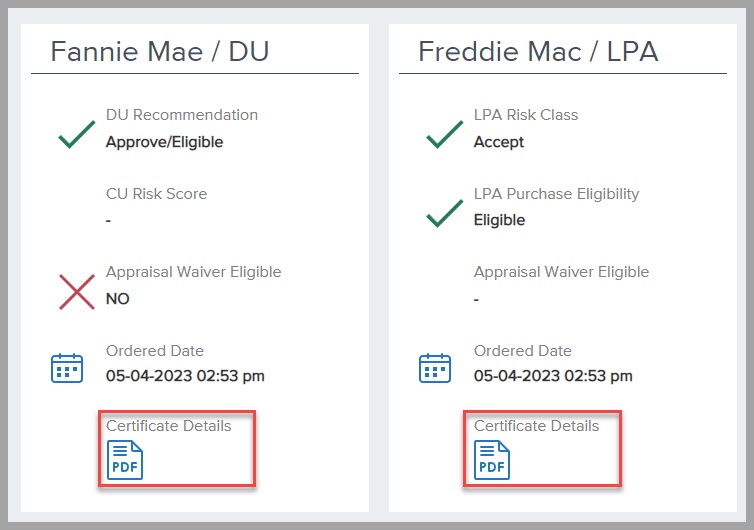Click the LPA Risk Class Accept value

click(x=499, y=142)
